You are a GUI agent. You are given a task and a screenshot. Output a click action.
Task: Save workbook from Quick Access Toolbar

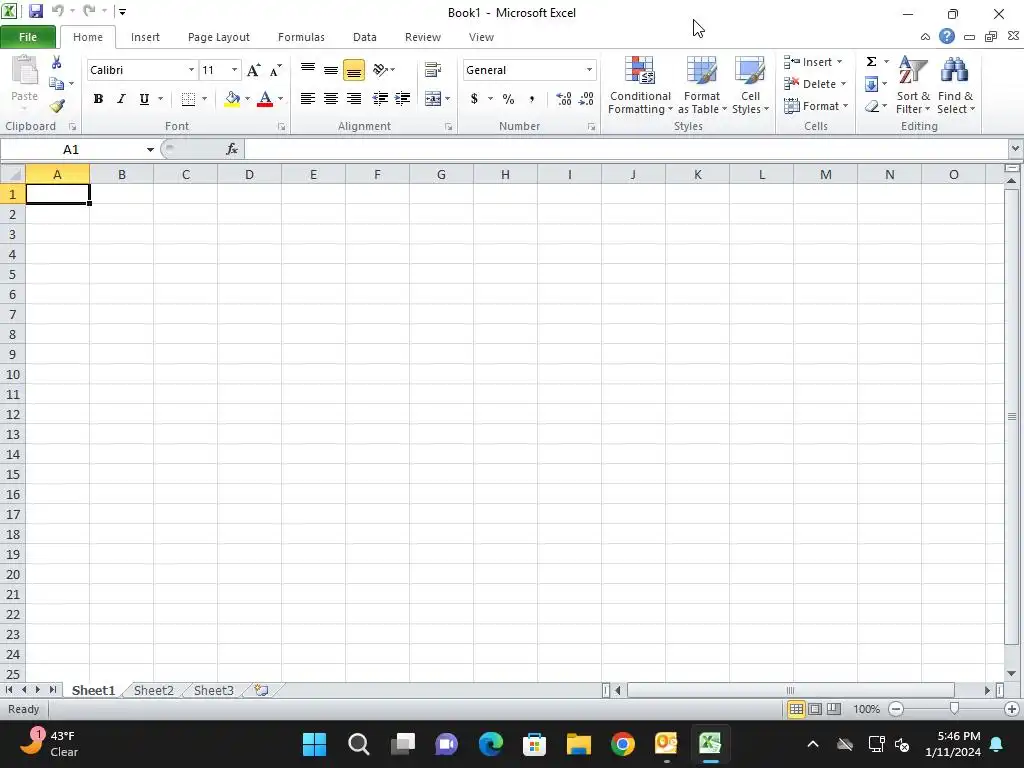pos(35,11)
